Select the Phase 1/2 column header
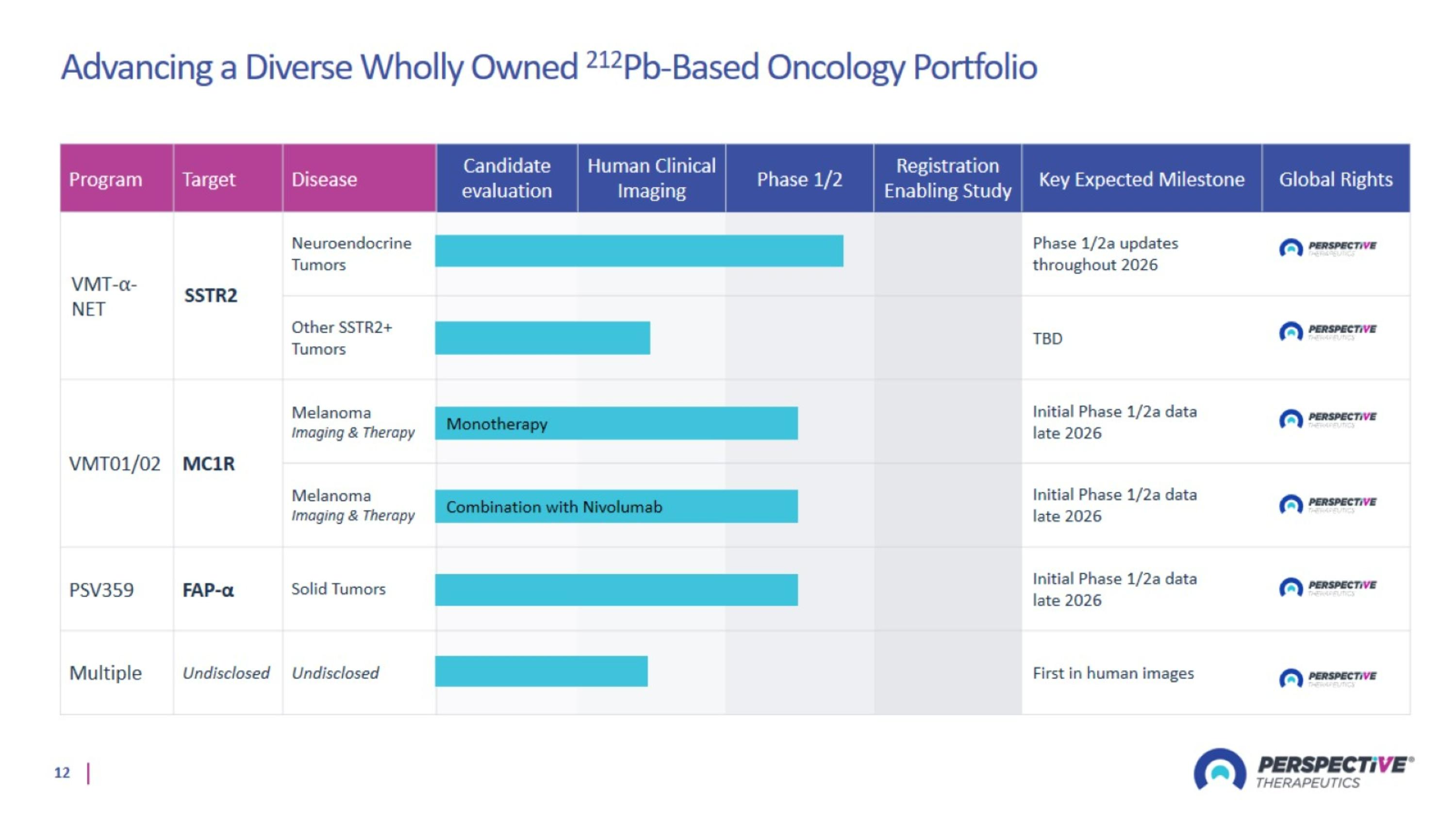Image resolution: width=1456 pixels, height=819 pixels. click(799, 178)
